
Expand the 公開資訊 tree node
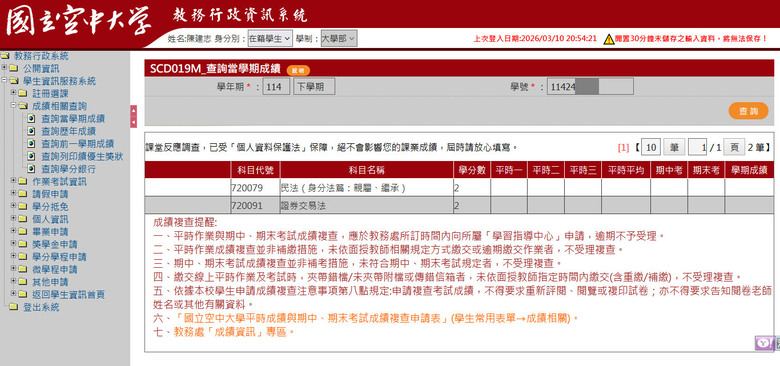4,68
